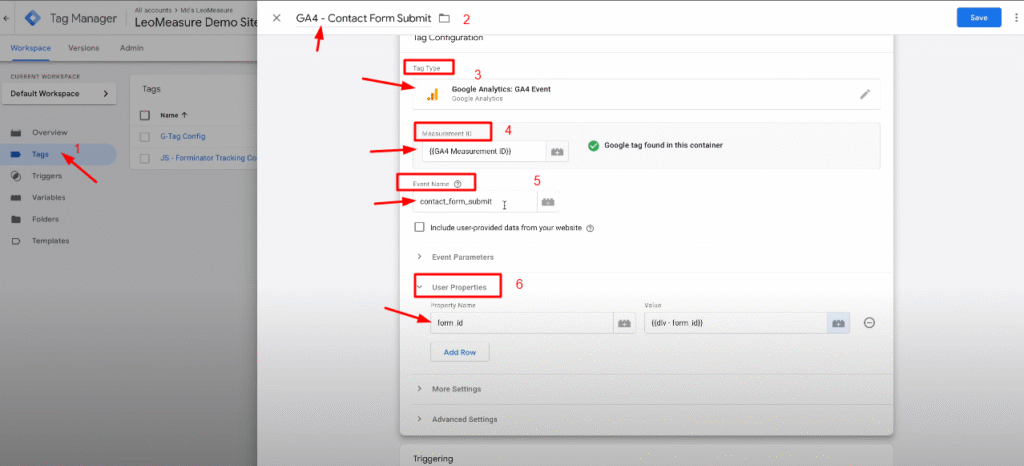Image resolution: width=1024 pixels, height=466 pixels.
Task: Edit tag type using the pencil icon
Action: click(x=865, y=94)
